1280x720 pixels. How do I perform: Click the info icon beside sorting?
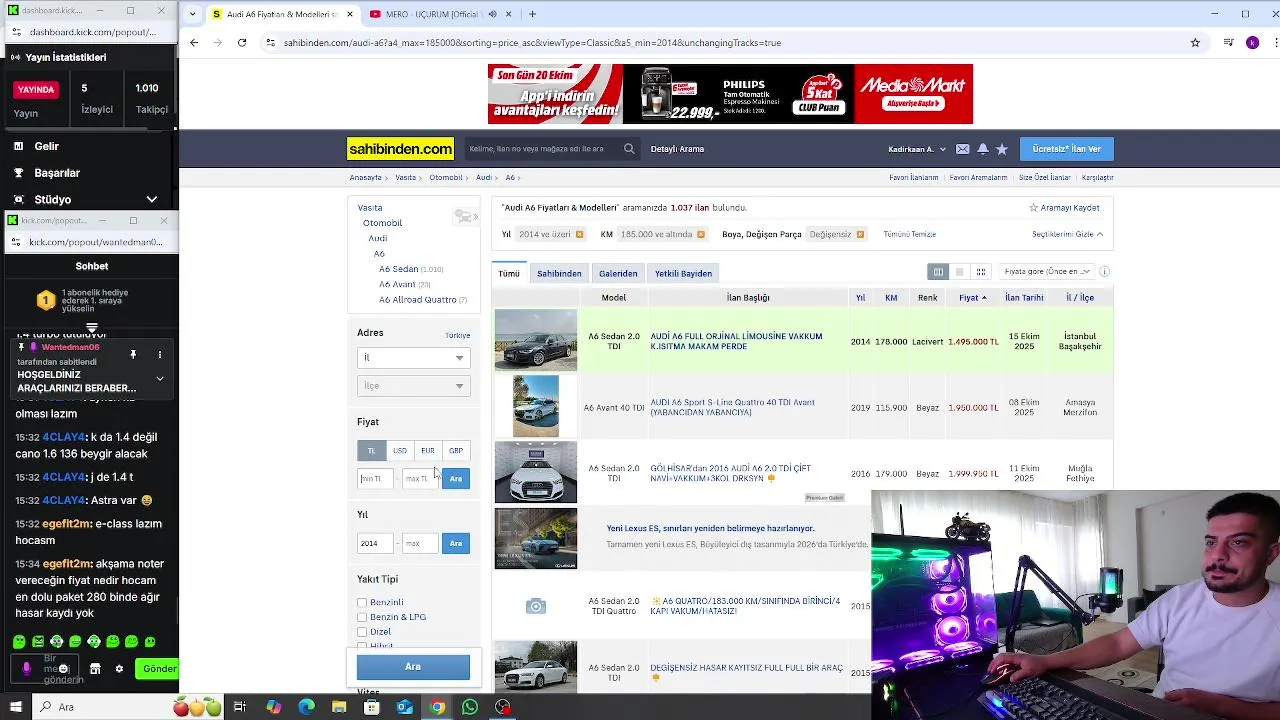(1104, 271)
